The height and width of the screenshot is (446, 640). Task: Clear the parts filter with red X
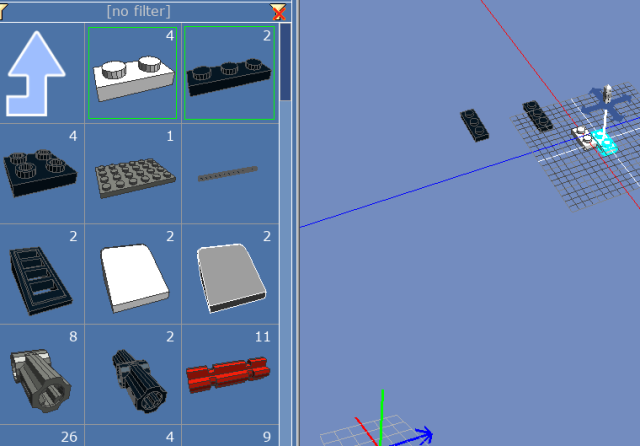click(278, 12)
